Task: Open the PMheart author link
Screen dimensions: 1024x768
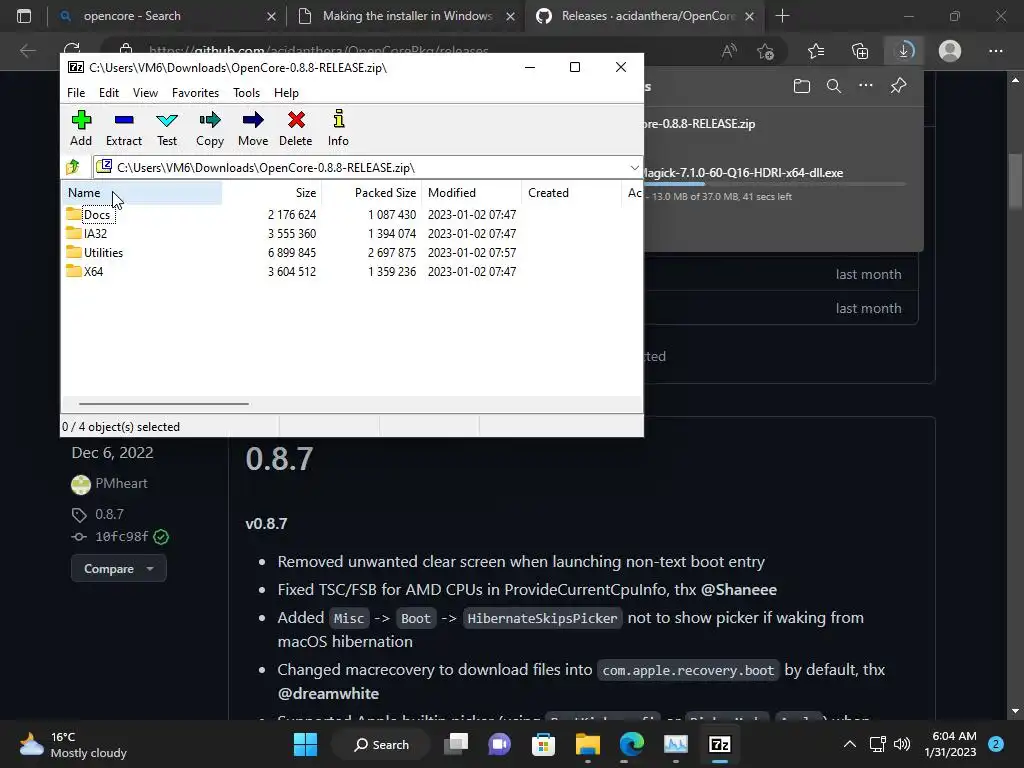Action: (121, 483)
